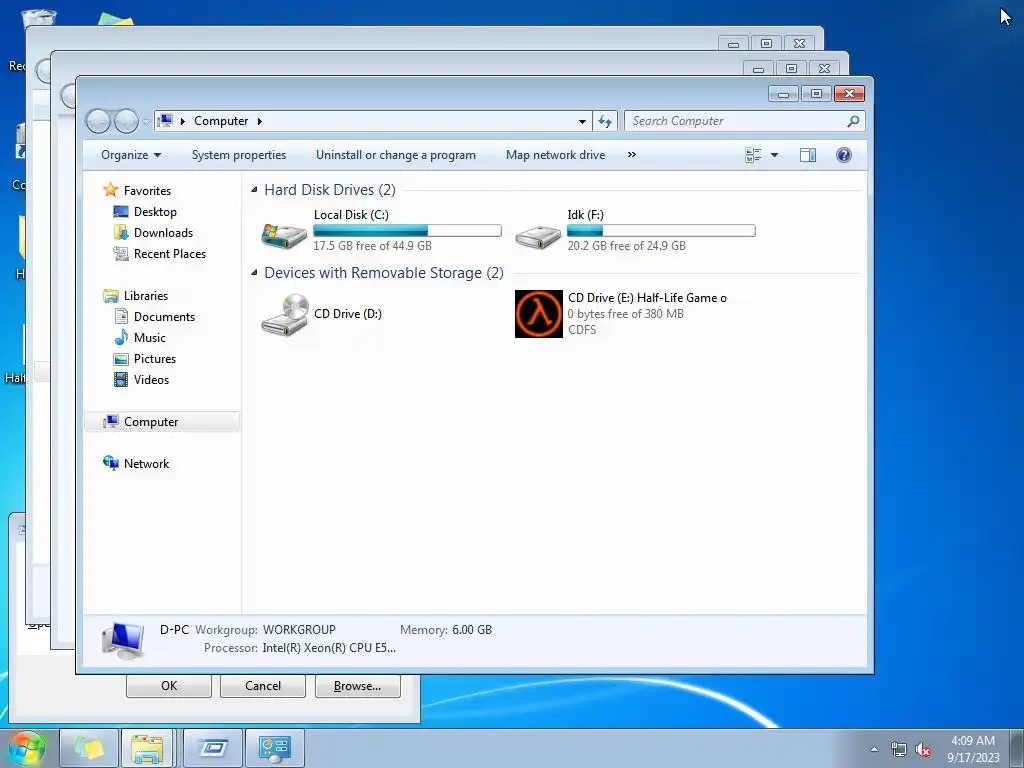
Task: Click the Pictures library icon
Action: point(121,359)
